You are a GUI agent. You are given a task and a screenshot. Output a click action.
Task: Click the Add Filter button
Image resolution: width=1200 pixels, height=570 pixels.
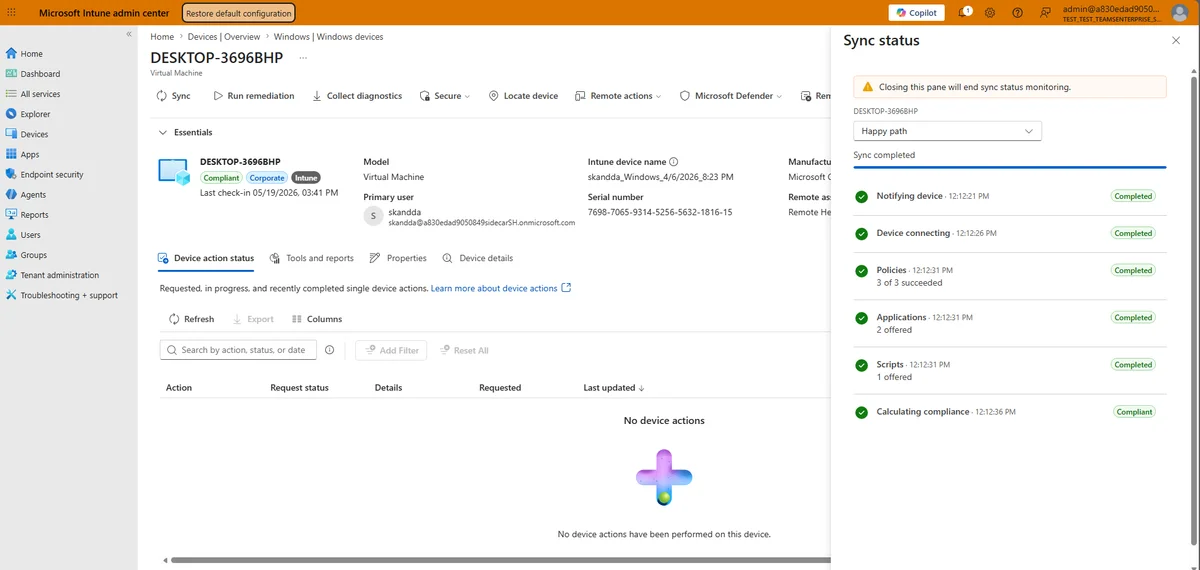pyautogui.click(x=391, y=350)
